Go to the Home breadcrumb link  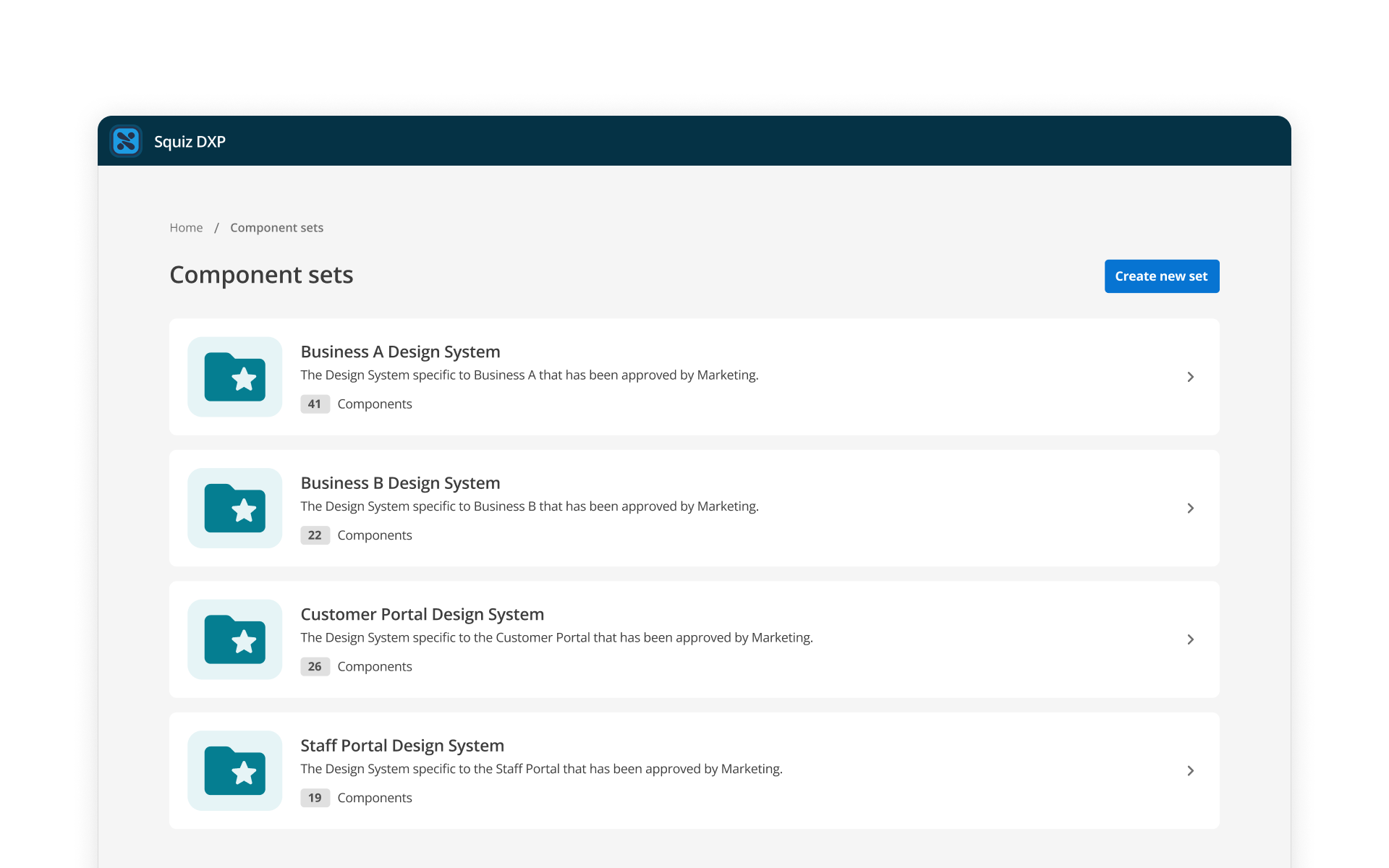coord(186,228)
